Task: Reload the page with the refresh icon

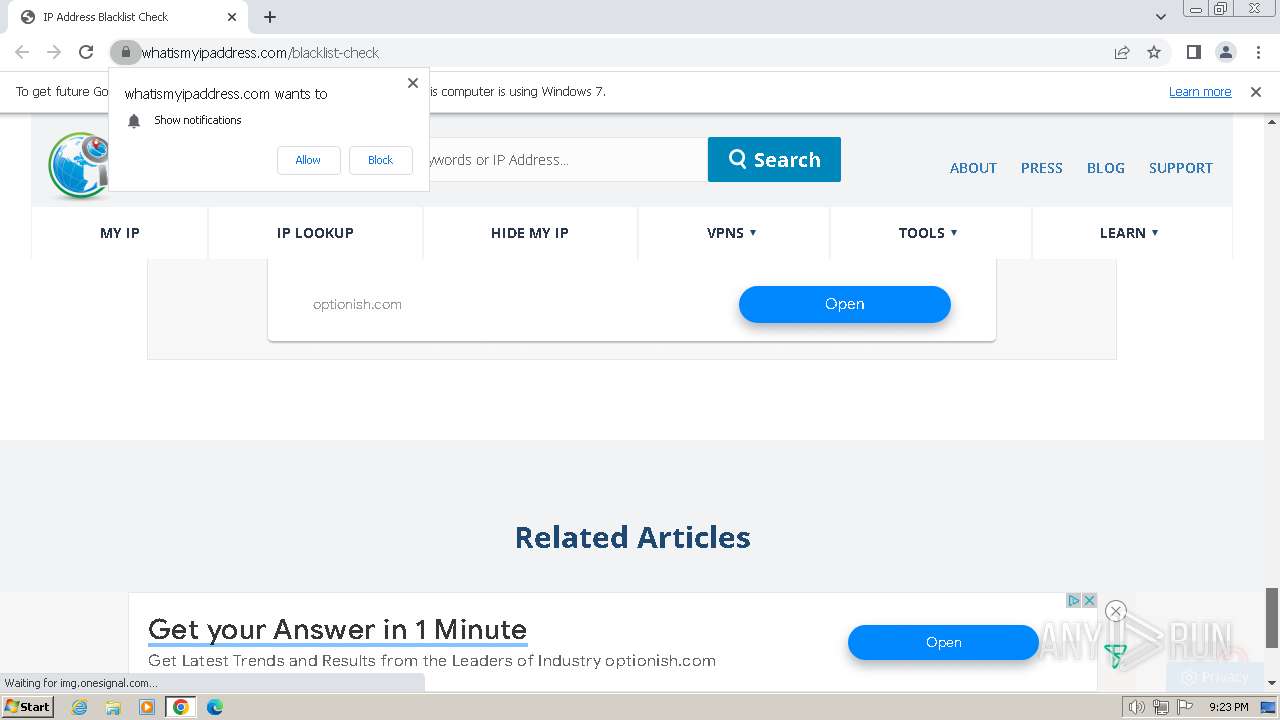Action: tap(86, 52)
